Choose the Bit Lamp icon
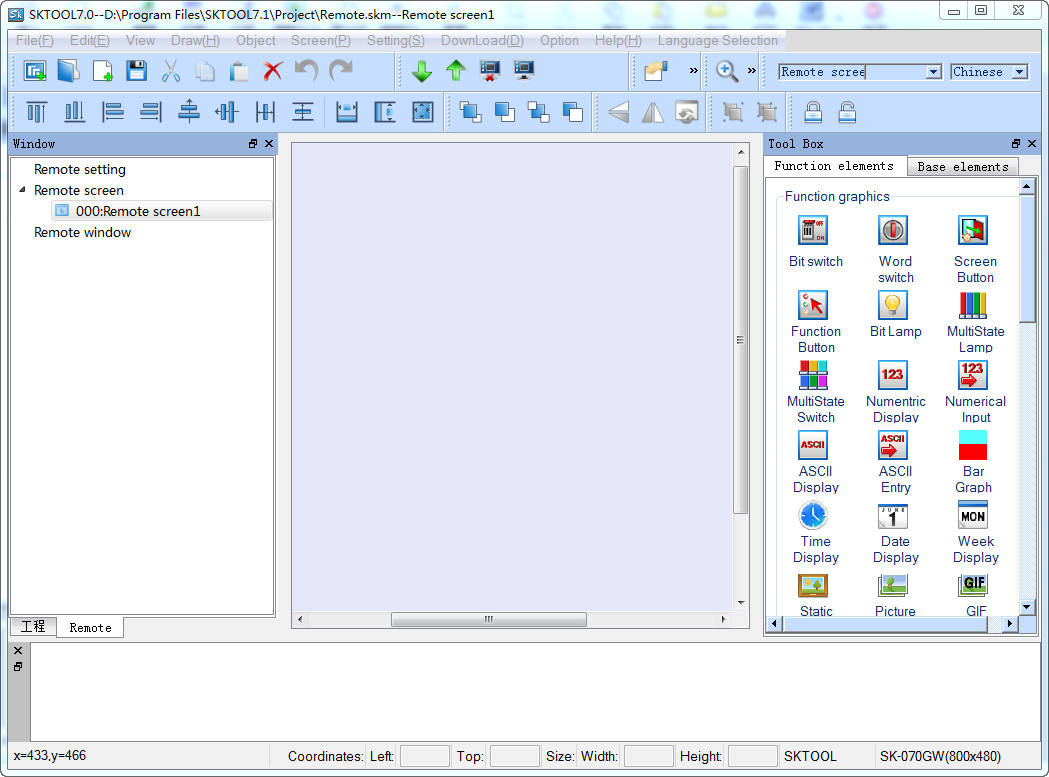1049x777 pixels. pyautogui.click(x=893, y=305)
